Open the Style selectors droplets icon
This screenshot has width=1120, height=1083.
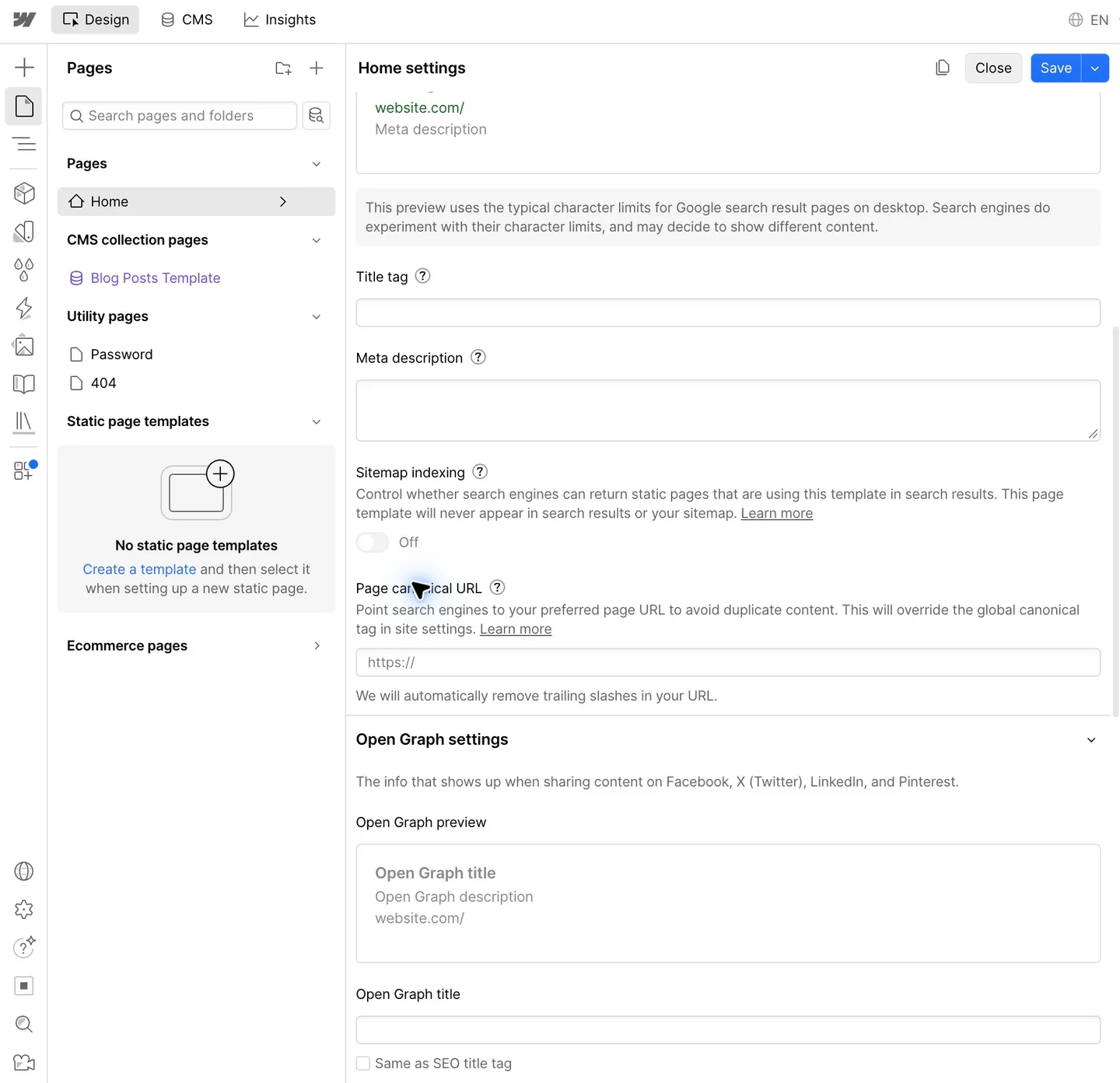tap(24, 270)
